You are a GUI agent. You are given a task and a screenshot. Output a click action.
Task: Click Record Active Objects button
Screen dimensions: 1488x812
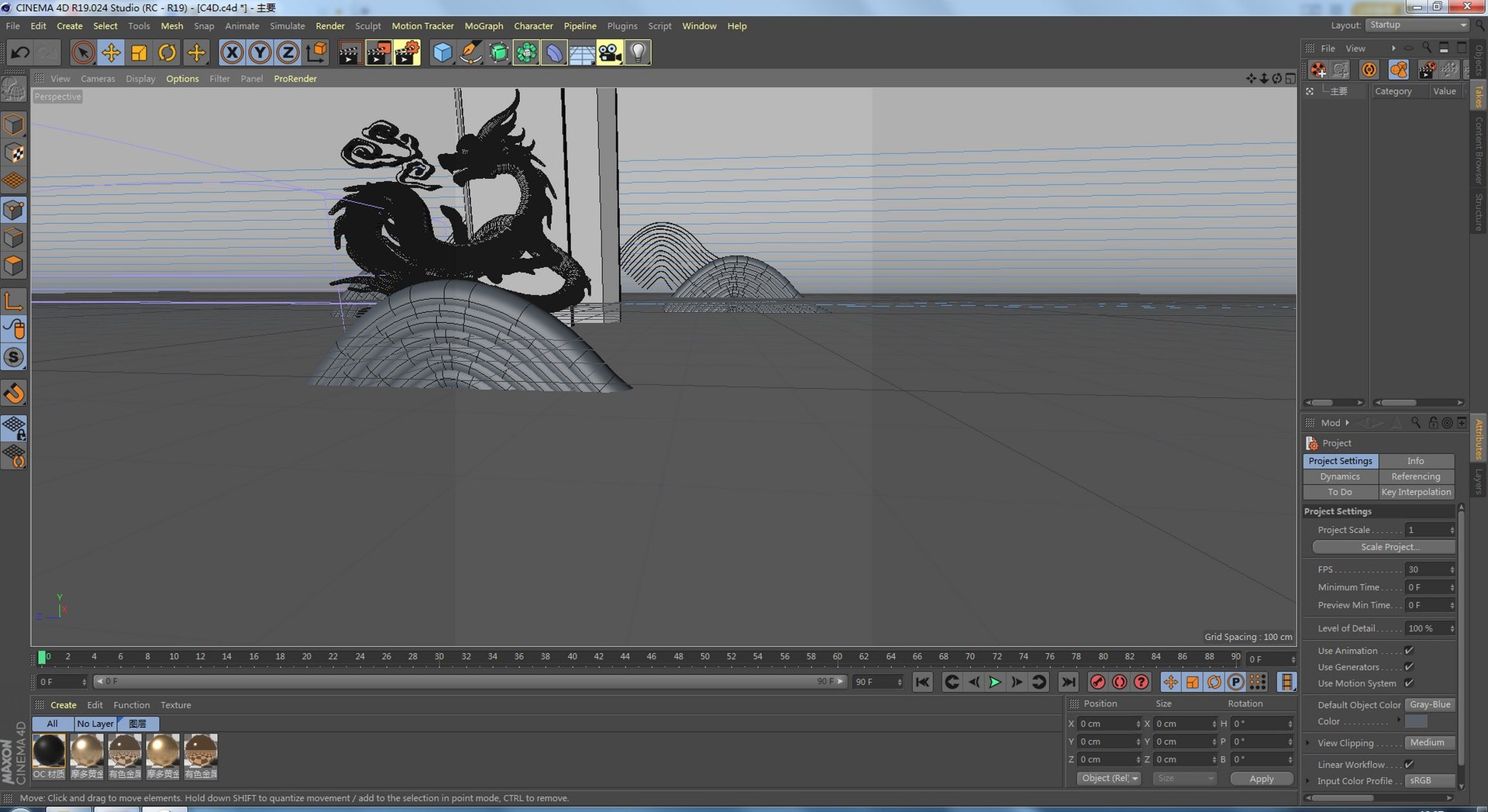(1097, 682)
